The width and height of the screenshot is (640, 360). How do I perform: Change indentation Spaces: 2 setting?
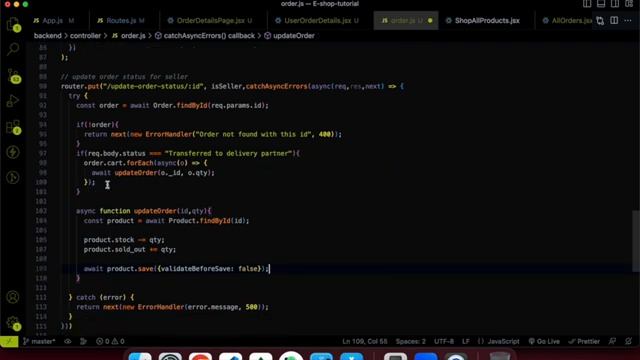click(x=411, y=342)
